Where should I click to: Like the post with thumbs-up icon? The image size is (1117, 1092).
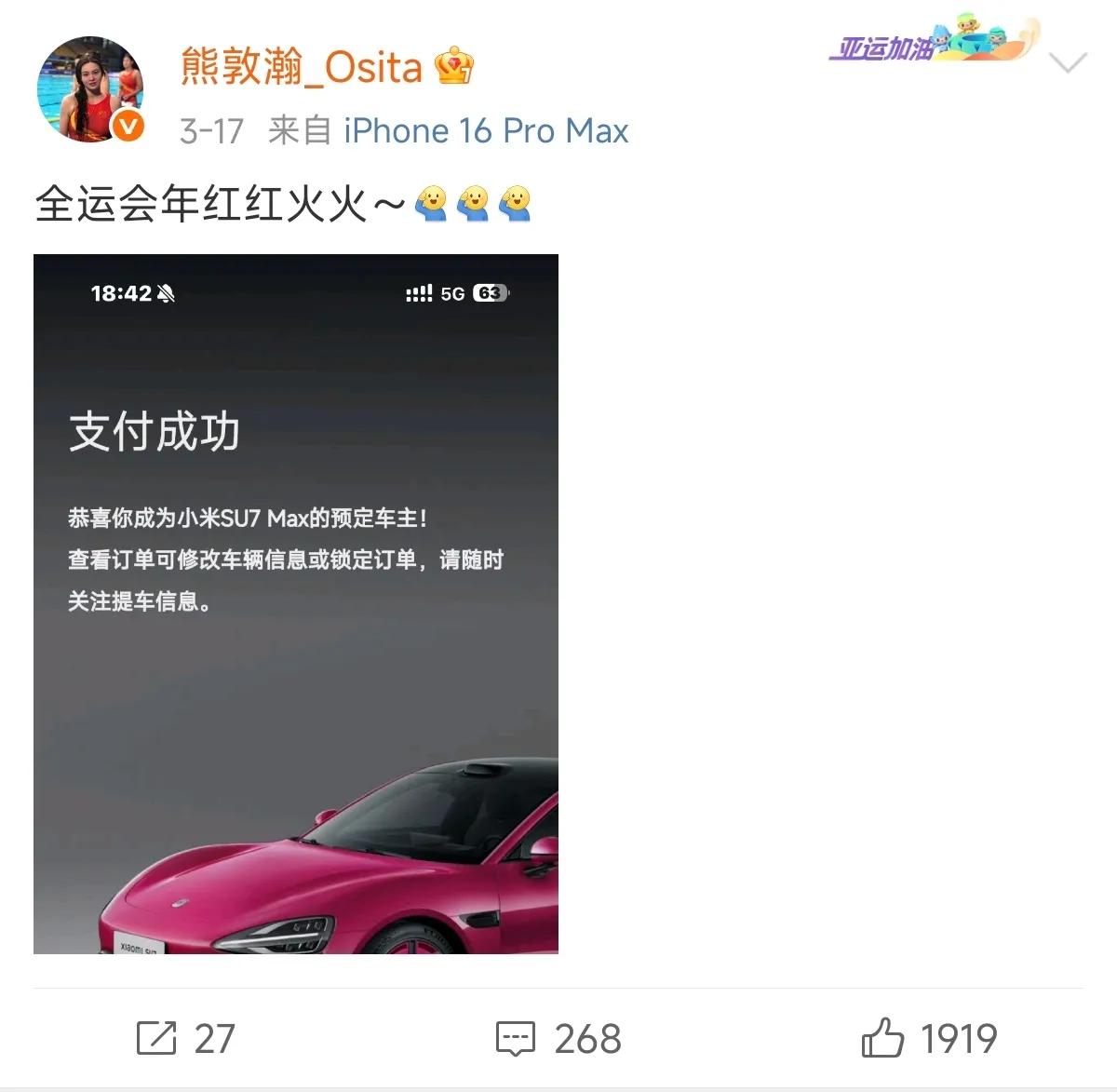point(882,1037)
